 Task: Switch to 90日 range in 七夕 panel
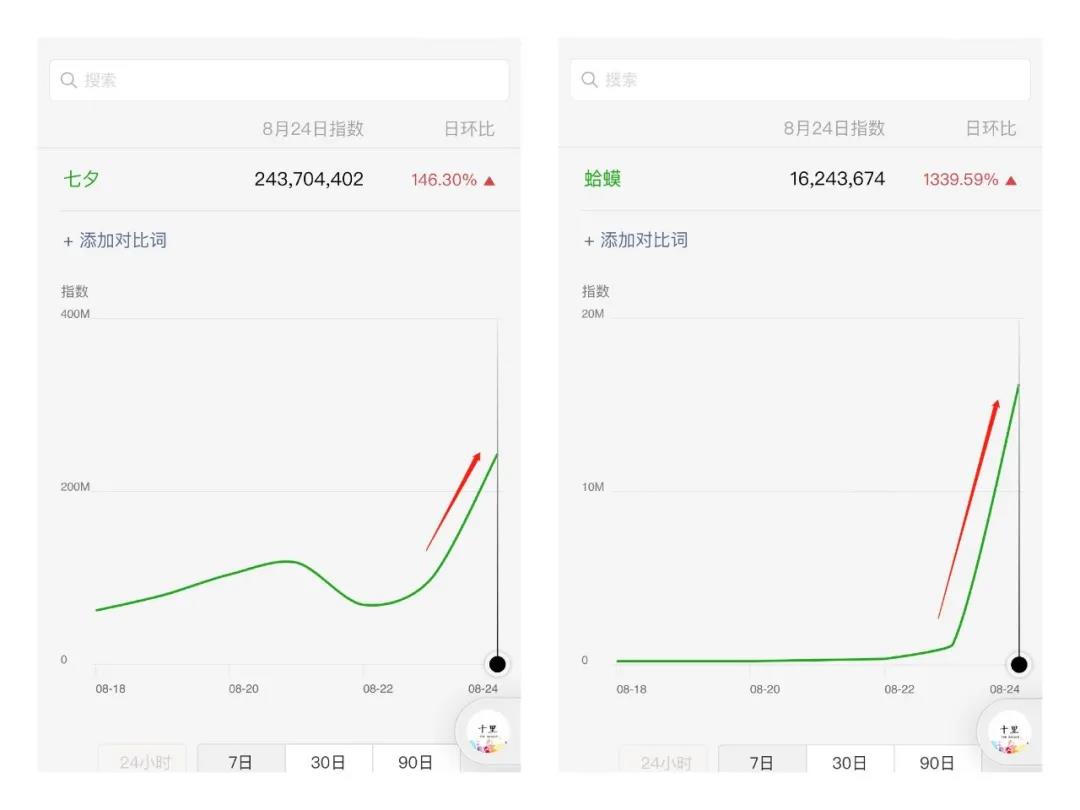pyautogui.click(x=415, y=762)
